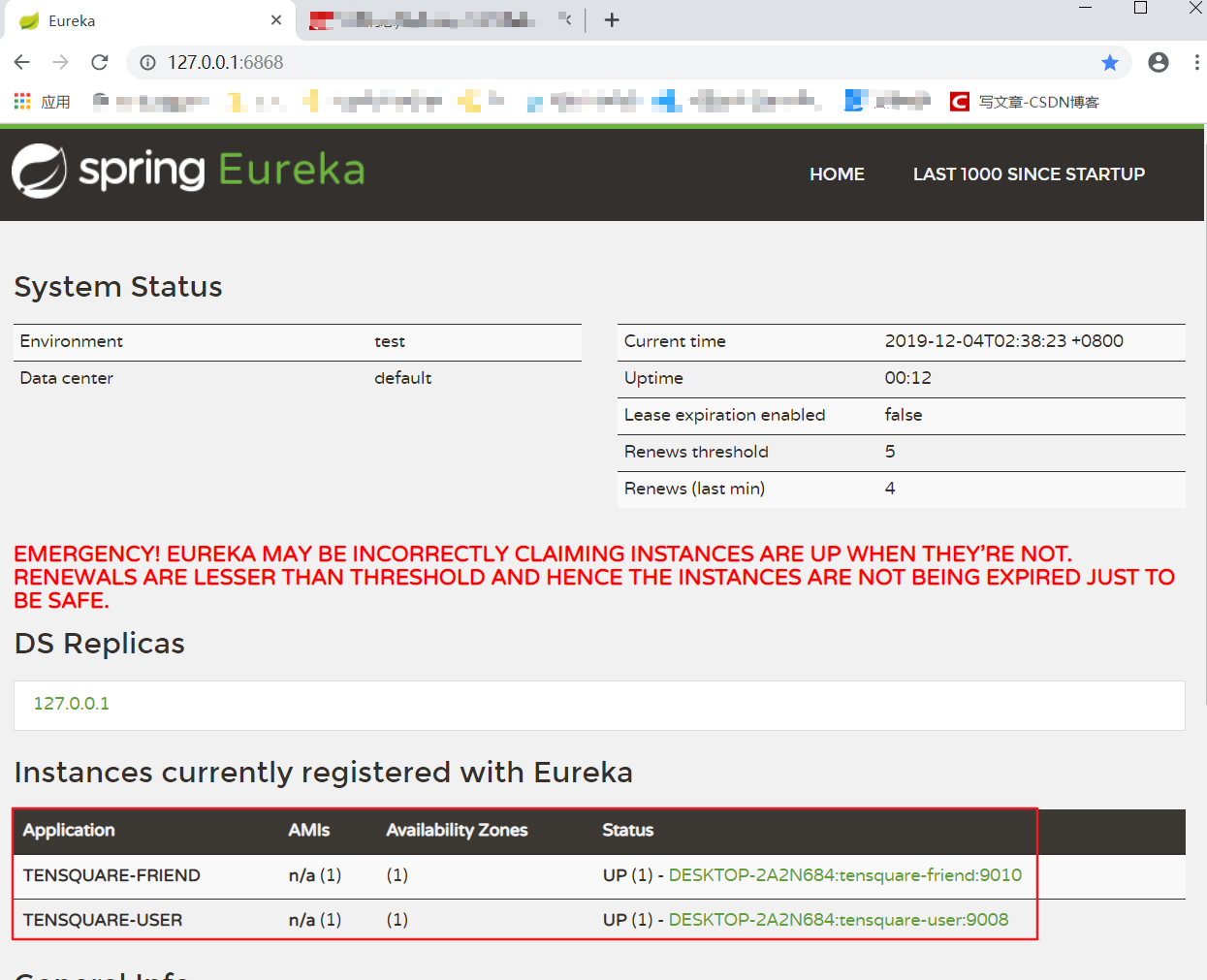Maximize the Chrome window
1207x980 pixels.
point(1141,8)
